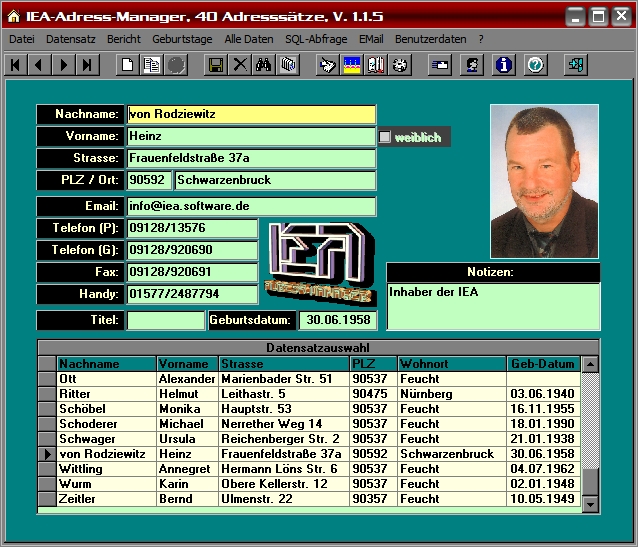Screen dimensions: 638x547
Task: Delete record using the X icon
Action: tap(240, 65)
